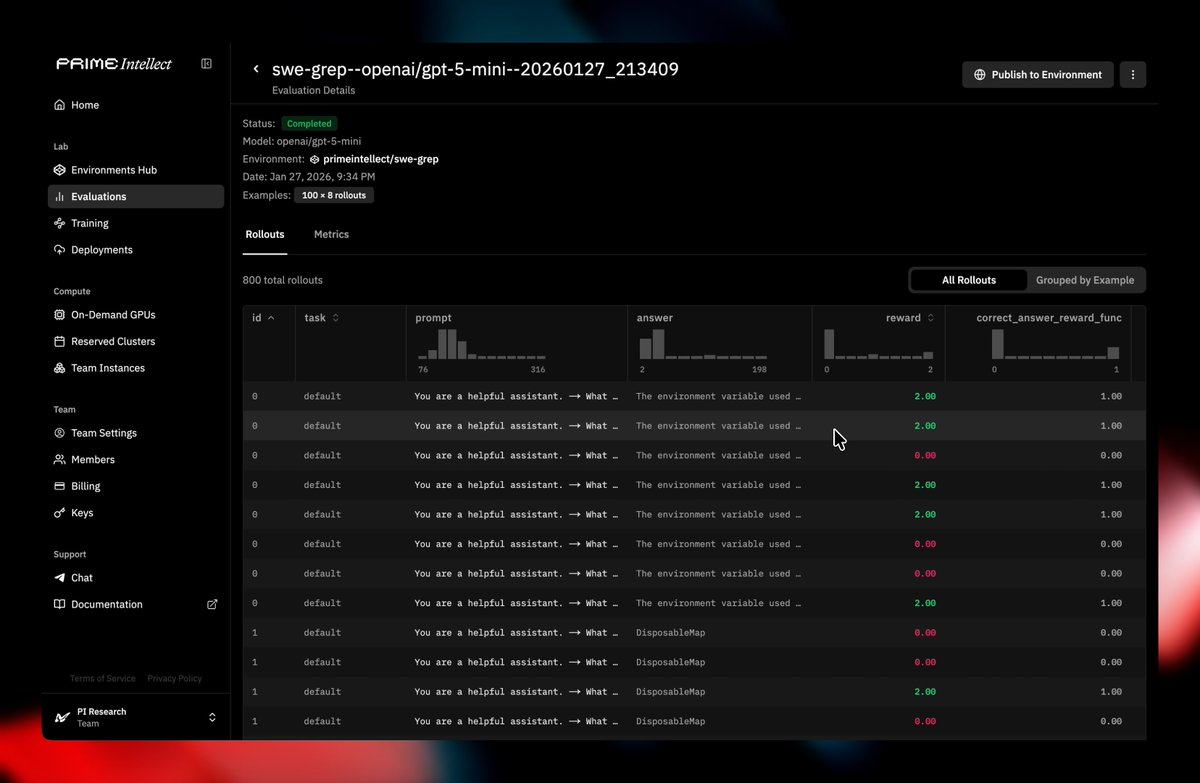Screen dimensions: 1200x783
Task: Open Reserved Clusters
Action: pyautogui.click(x=136, y=341)
